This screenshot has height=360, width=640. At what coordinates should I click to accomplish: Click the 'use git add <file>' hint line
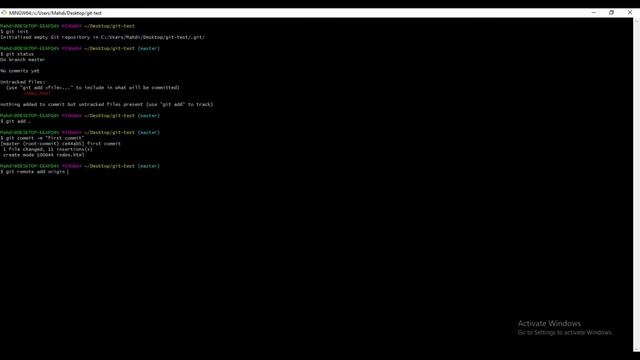(93, 87)
